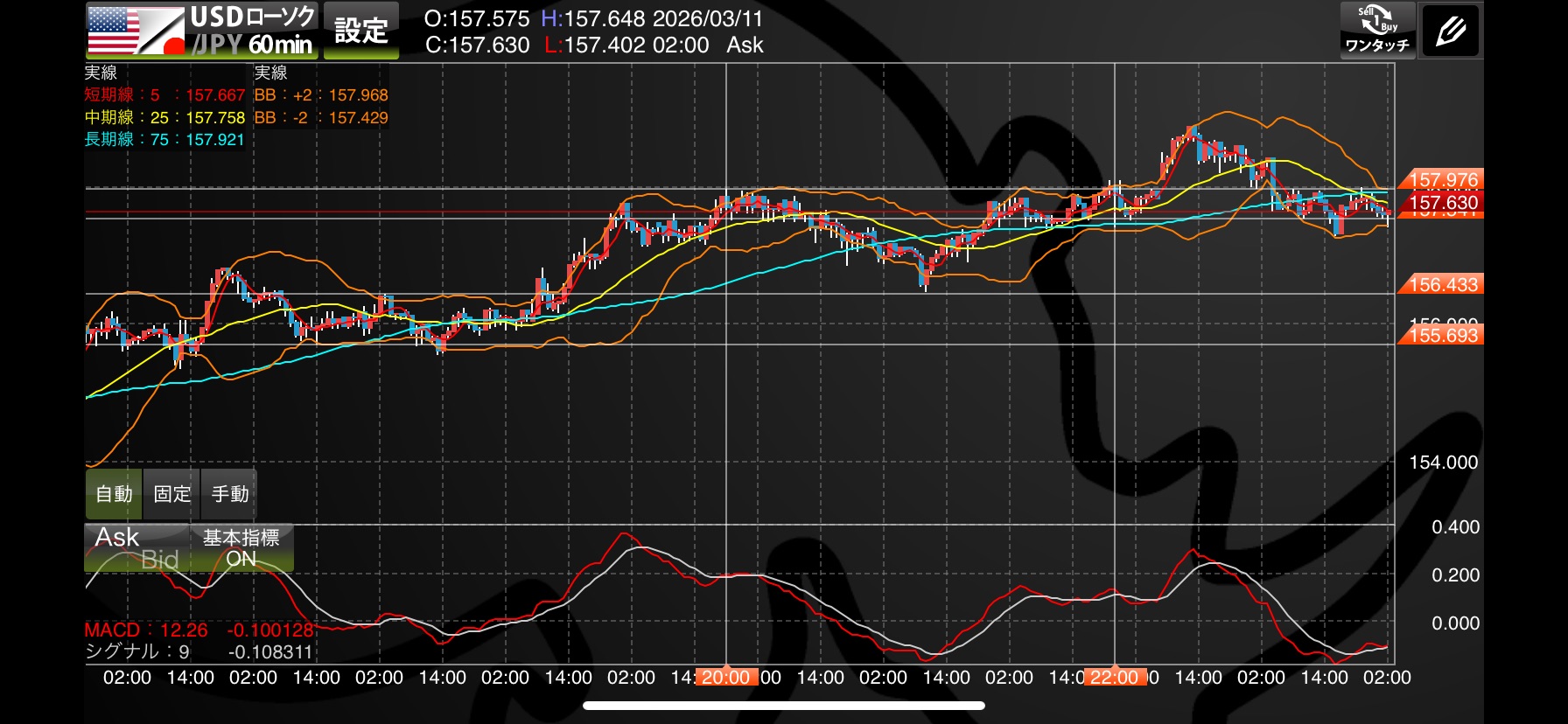Tap the 22:00 highlighted time marker

click(1115, 678)
